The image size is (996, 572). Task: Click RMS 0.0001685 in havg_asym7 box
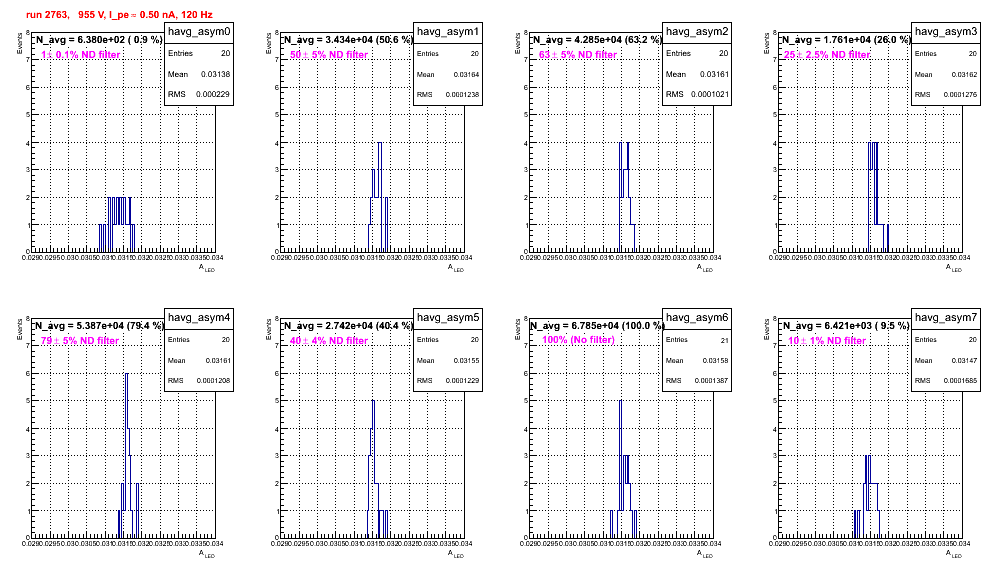point(946,380)
